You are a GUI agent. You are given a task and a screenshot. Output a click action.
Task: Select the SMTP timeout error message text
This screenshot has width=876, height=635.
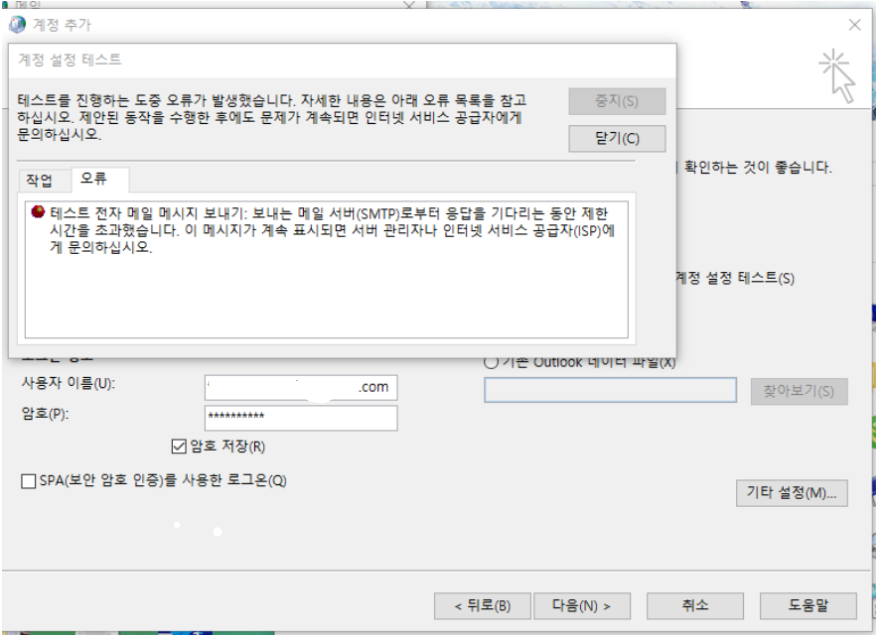point(332,230)
